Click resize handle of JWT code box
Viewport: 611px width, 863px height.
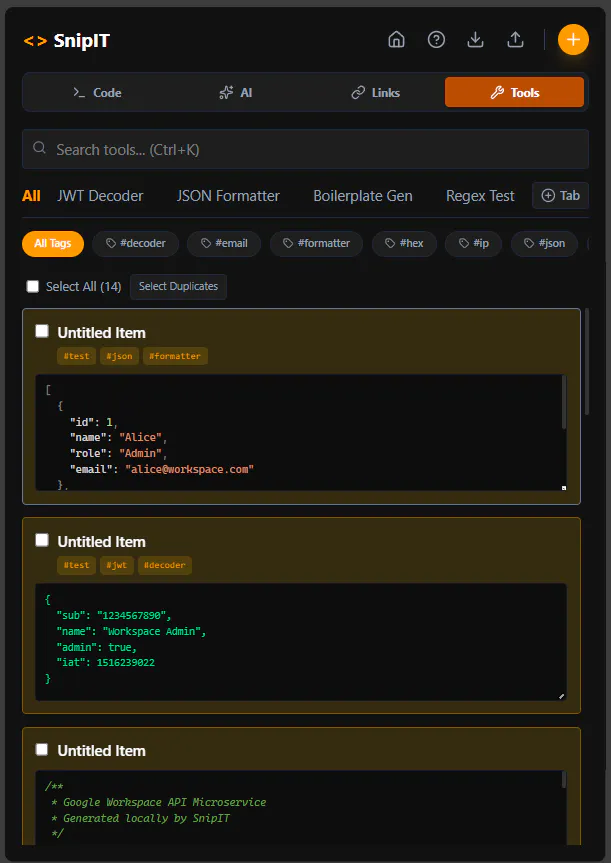(x=561, y=696)
